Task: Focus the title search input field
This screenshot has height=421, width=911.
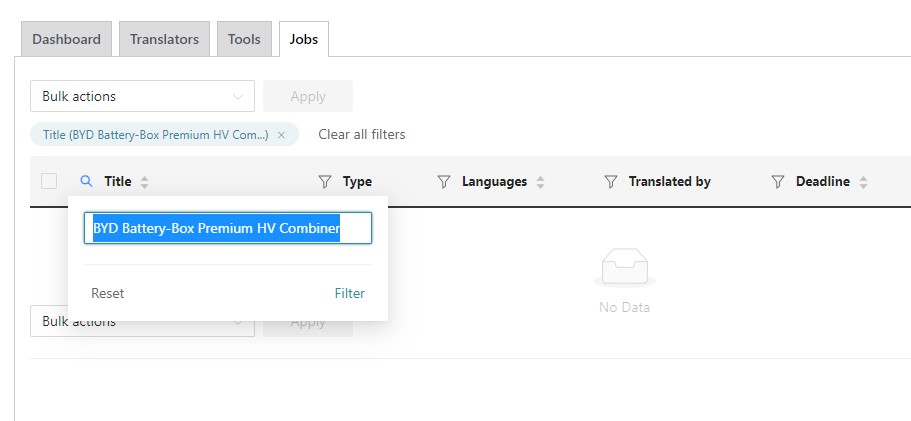Action: coord(228,228)
